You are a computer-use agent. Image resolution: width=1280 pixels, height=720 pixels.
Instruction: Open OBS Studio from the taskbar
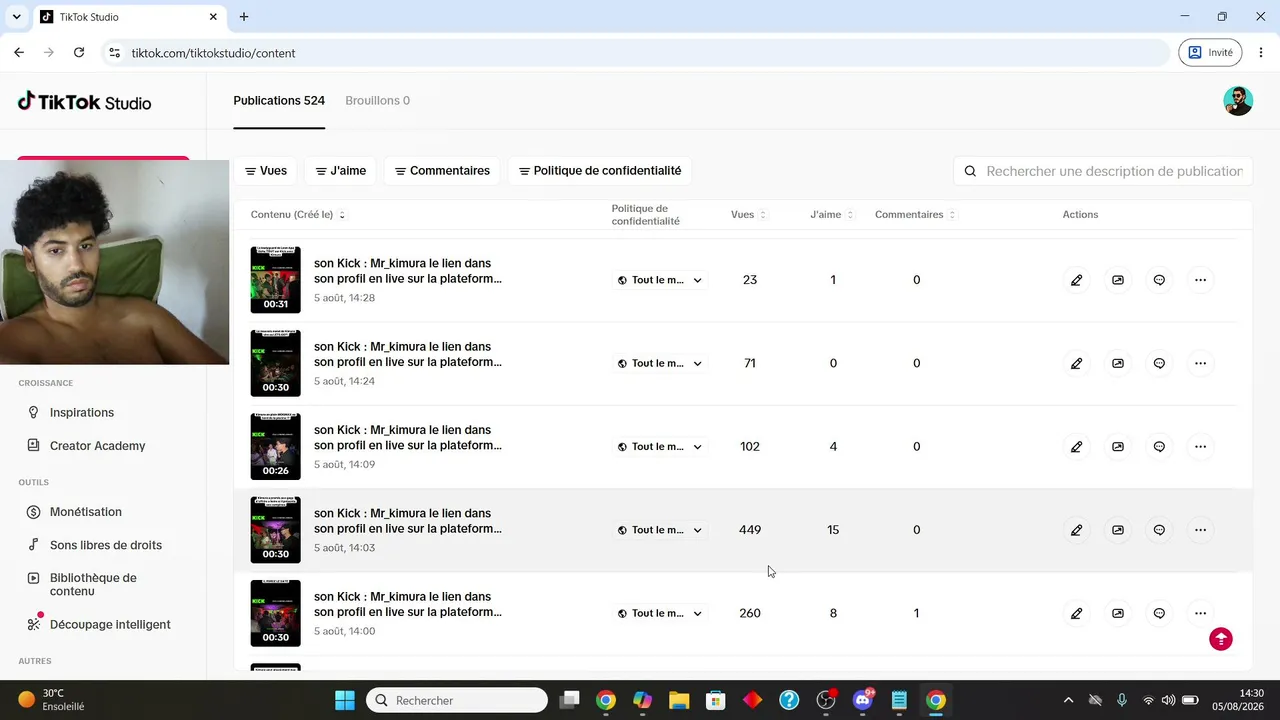point(826,700)
